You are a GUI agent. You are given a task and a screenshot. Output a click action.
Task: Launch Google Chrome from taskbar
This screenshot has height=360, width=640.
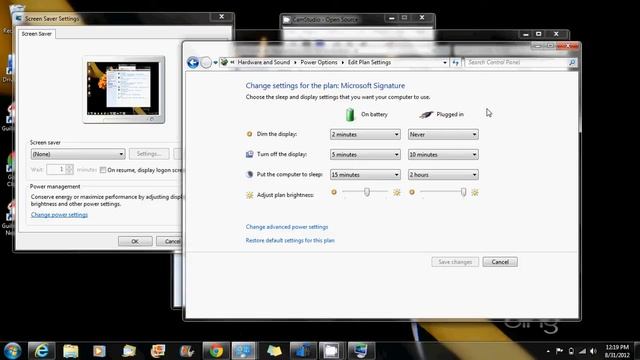216,351
